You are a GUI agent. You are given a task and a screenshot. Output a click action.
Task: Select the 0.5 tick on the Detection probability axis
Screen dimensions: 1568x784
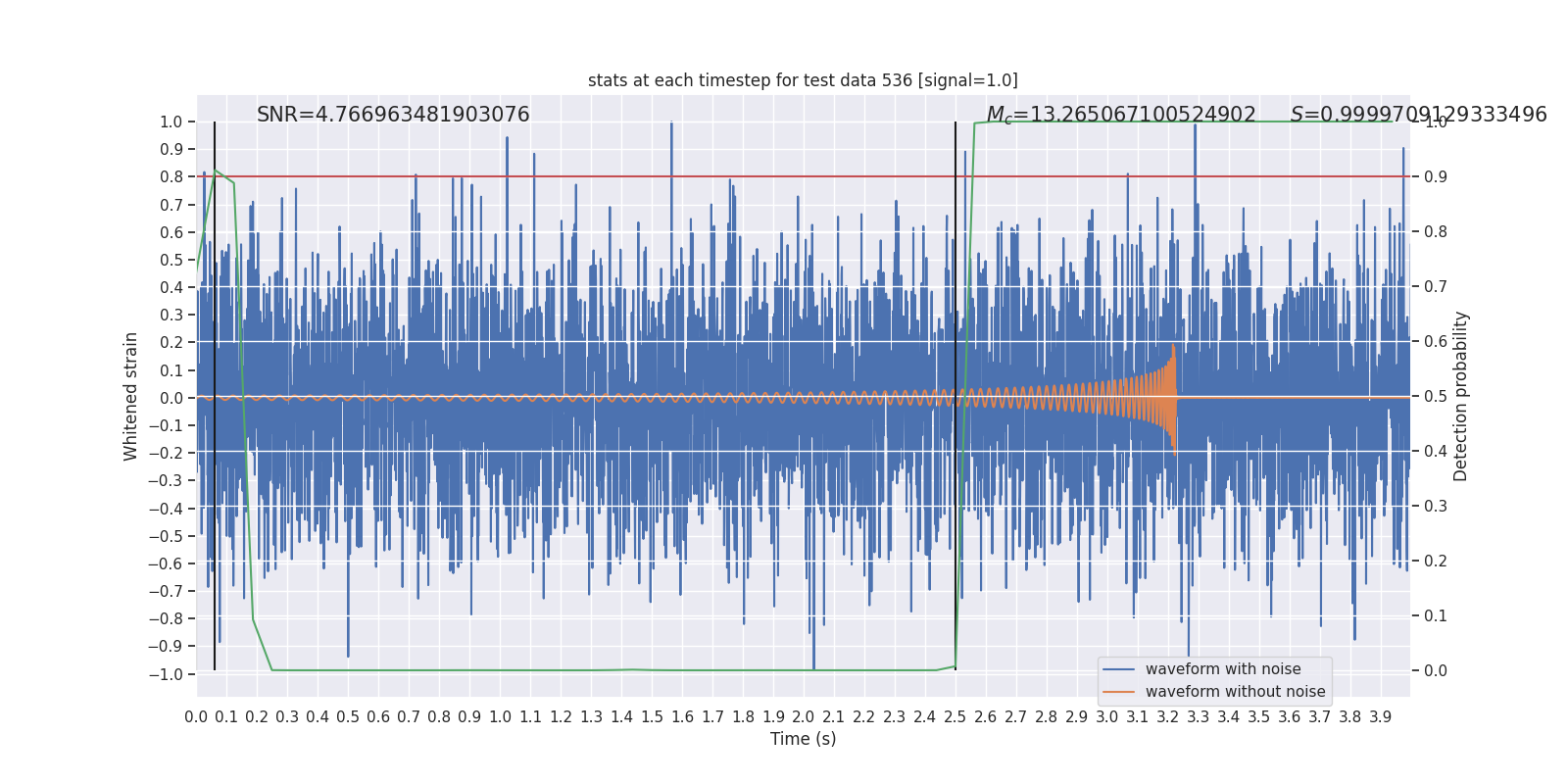tap(1436, 397)
